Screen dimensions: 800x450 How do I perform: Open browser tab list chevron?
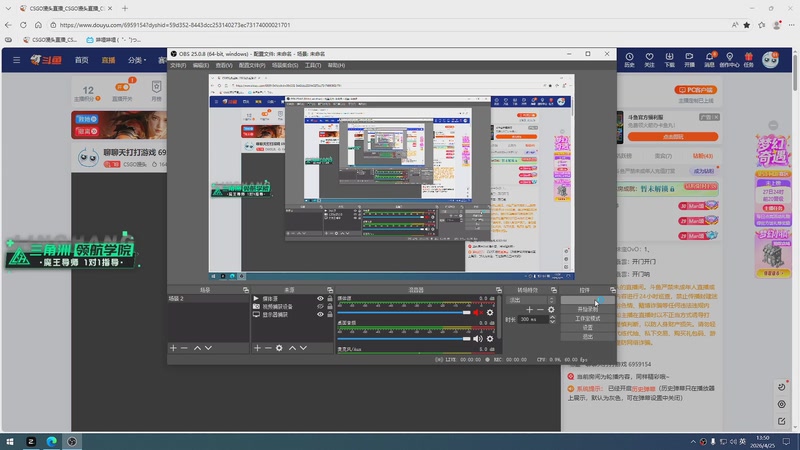[8, 8]
